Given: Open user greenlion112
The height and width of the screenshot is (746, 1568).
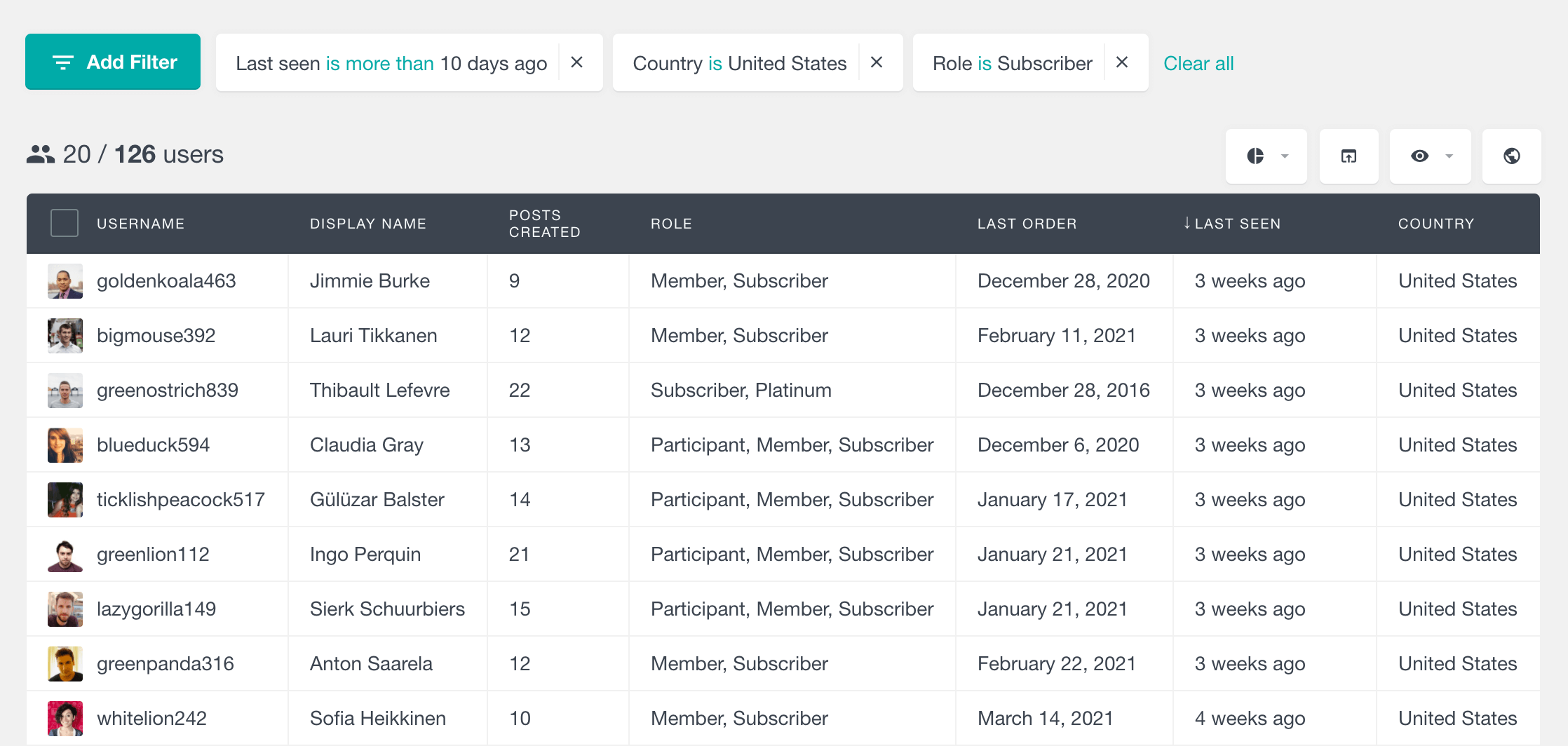Looking at the screenshot, I should tap(154, 555).
